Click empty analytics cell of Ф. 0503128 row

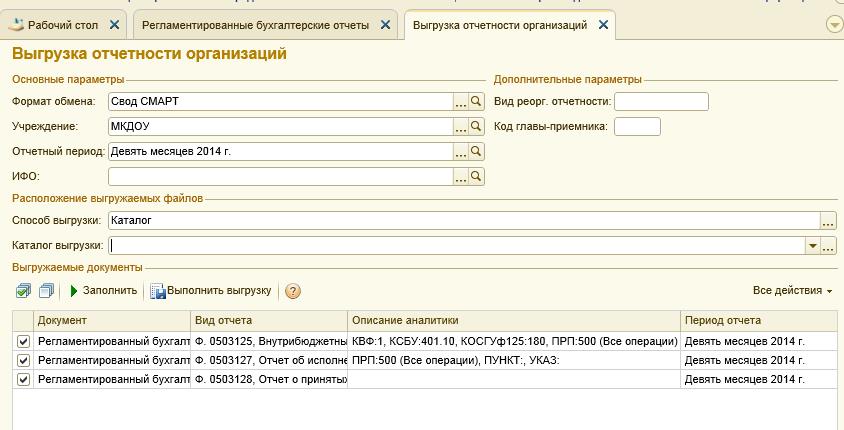(x=514, y=379)
